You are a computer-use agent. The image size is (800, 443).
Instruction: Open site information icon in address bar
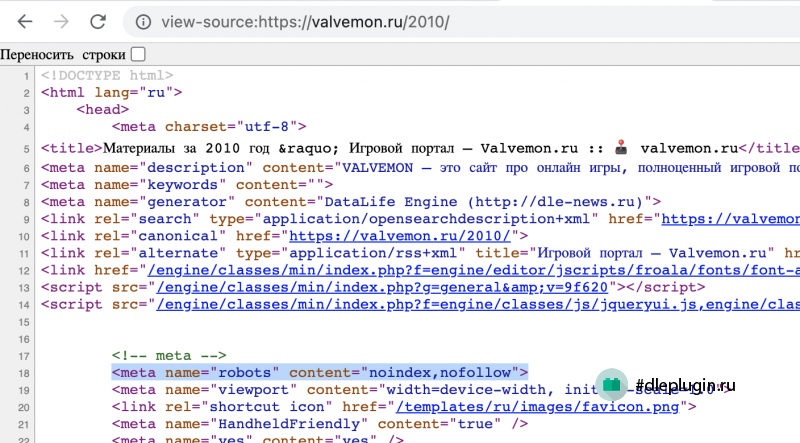[x=143, y=22]
